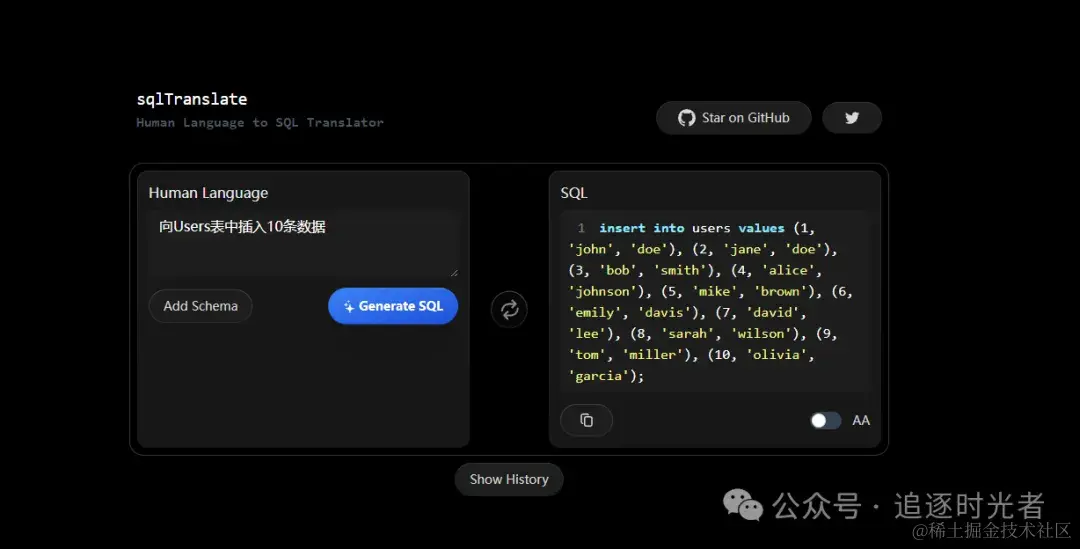Viewport: 1080px width, 549px height.
Task: Toggle the AA uppercase switch
Action: tap(826, 420)
